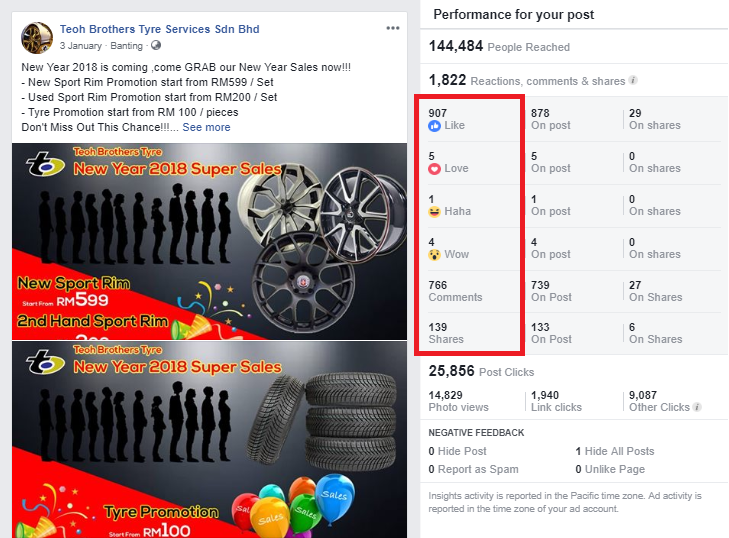
Task: Expand post text with See more
Action: pos(206,128)
